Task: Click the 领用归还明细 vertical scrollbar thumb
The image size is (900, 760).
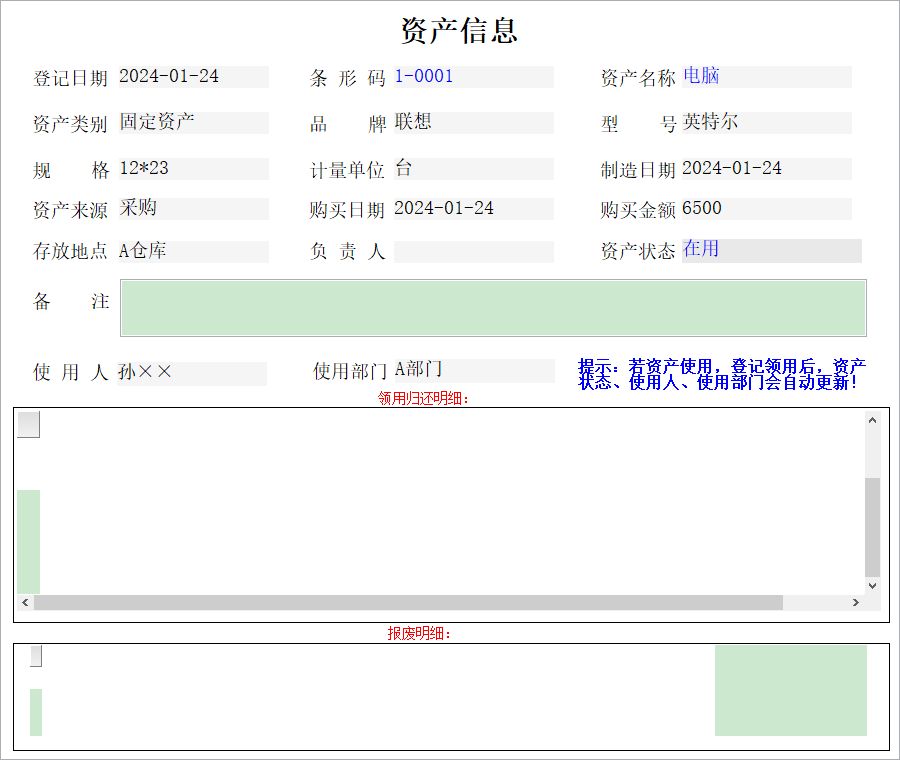Action: click(x=872, y=526)
